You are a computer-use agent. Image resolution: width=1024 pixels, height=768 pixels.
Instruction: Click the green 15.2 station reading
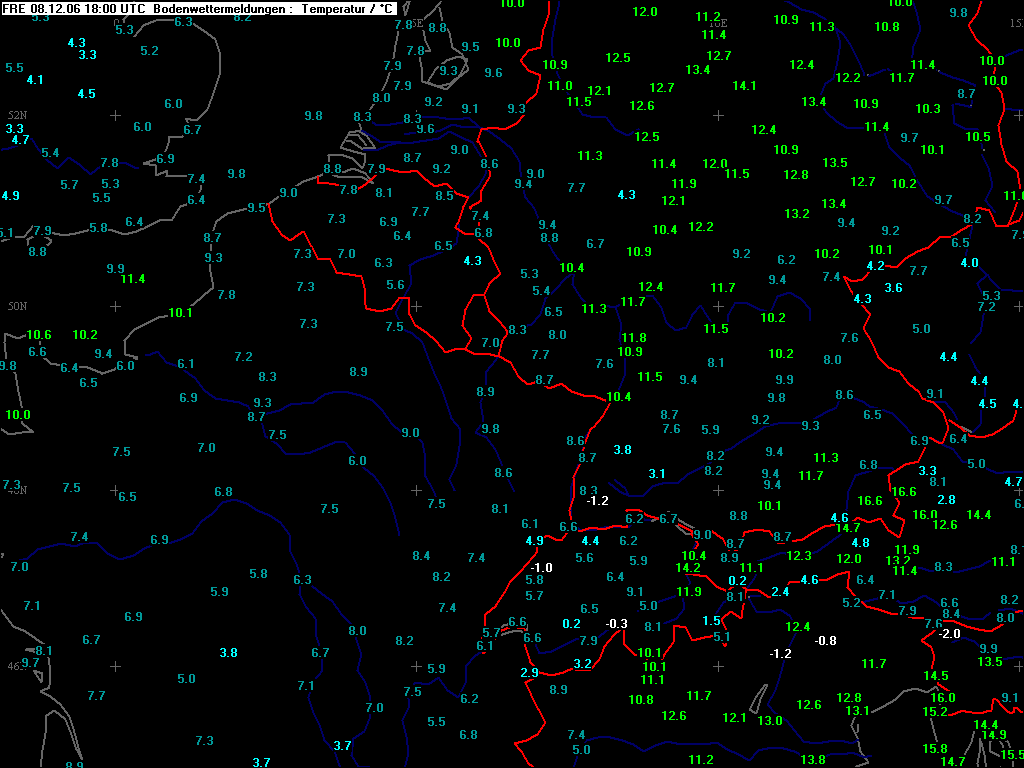tap(935, 711)
